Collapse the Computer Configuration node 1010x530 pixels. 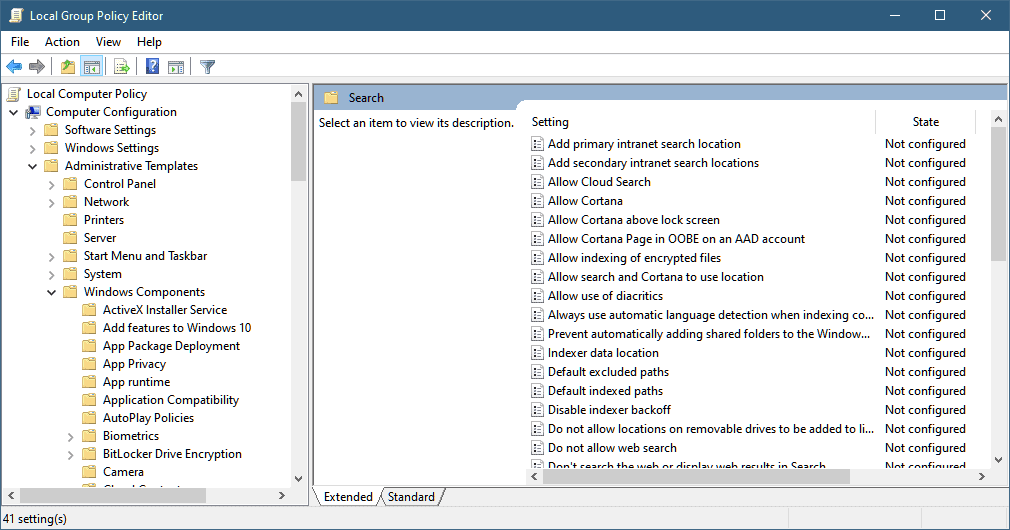(14, 112)
